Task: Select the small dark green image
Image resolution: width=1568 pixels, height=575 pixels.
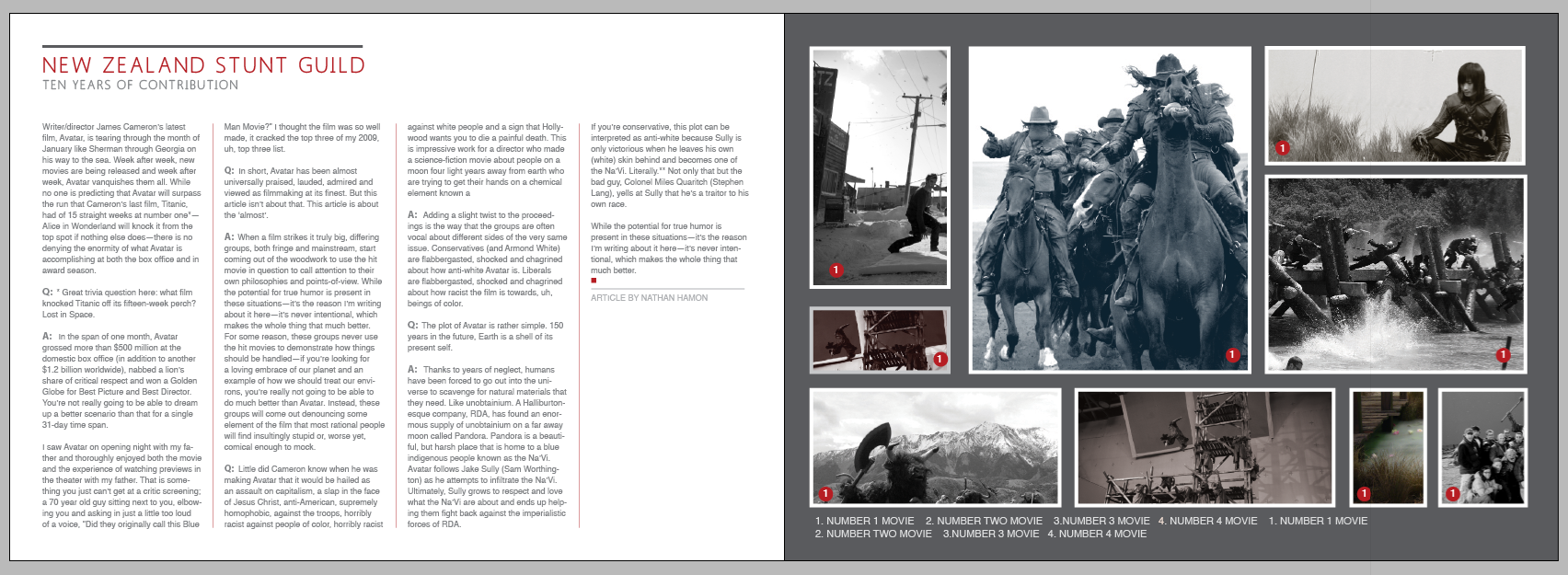Action: [x=1388, y=447]
